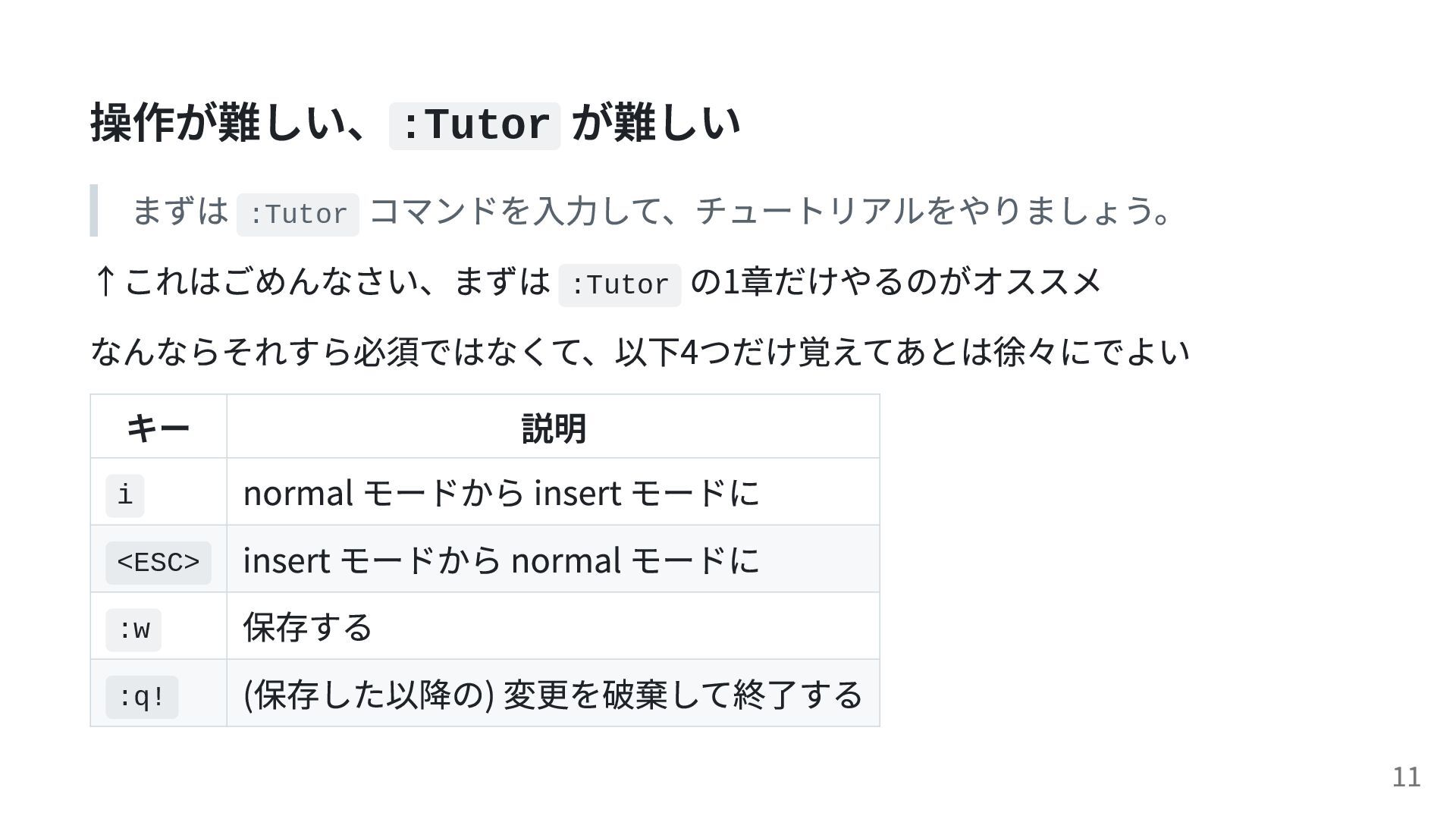Click the :Tutor code in the recommendation line

coord(620,285)
